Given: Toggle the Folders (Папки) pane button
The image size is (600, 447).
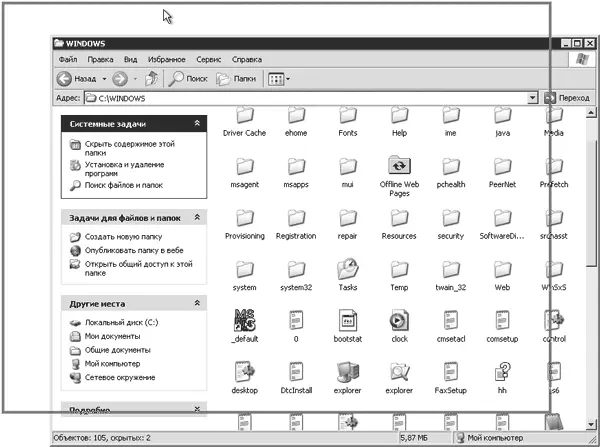Looking at the screenshot, I should point(237,78).
